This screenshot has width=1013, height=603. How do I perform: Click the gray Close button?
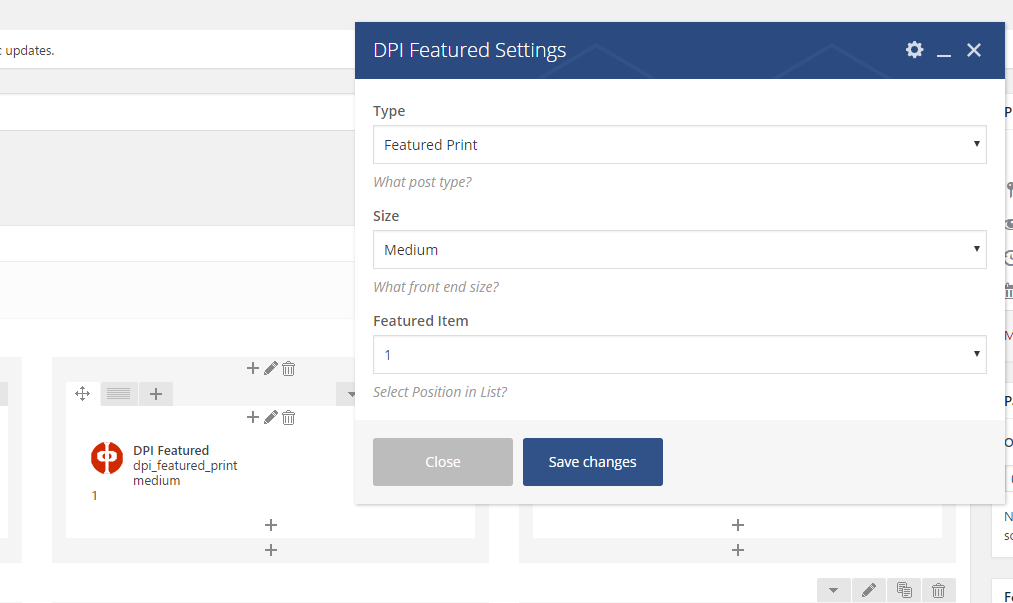(442, 462)
